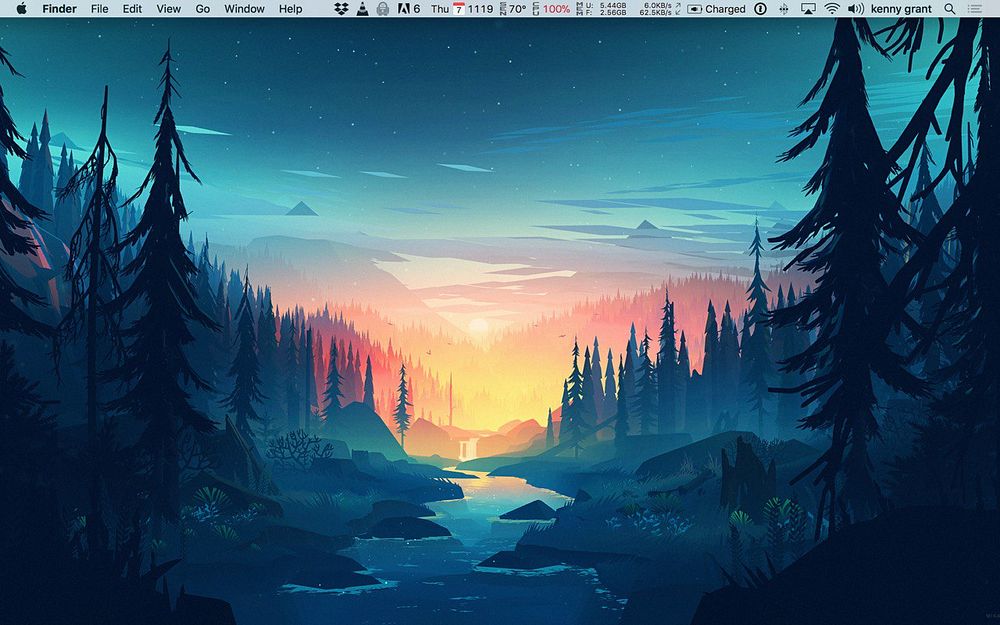Open Spotlight search magnifier
The height and width of the screenshot is (625, 1000).
[950, 9]
